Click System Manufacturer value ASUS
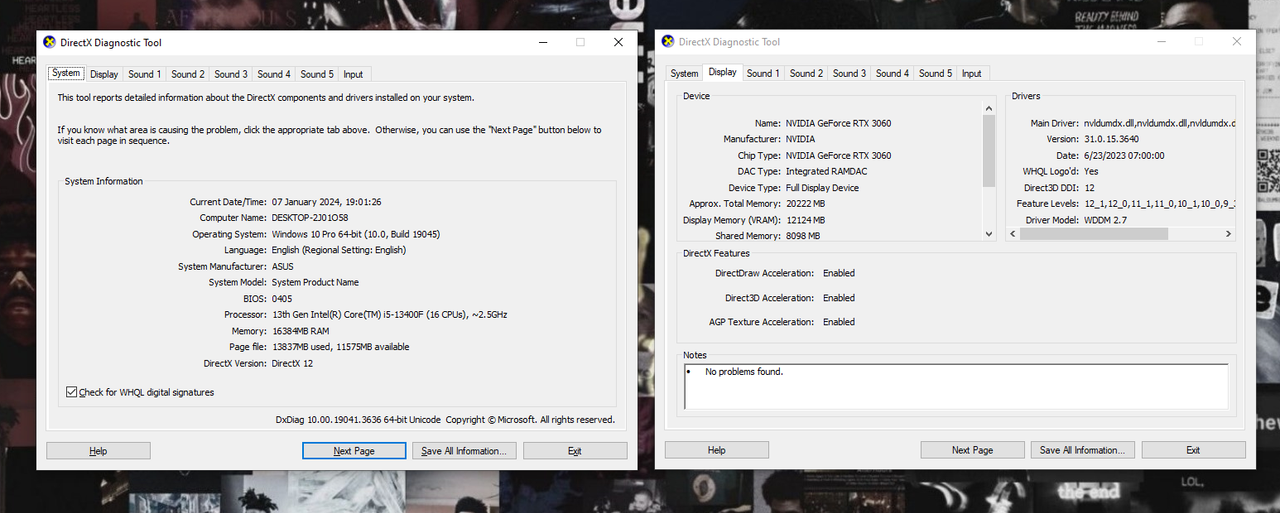Screen dimensions: 1280x513 click(283, 266)
